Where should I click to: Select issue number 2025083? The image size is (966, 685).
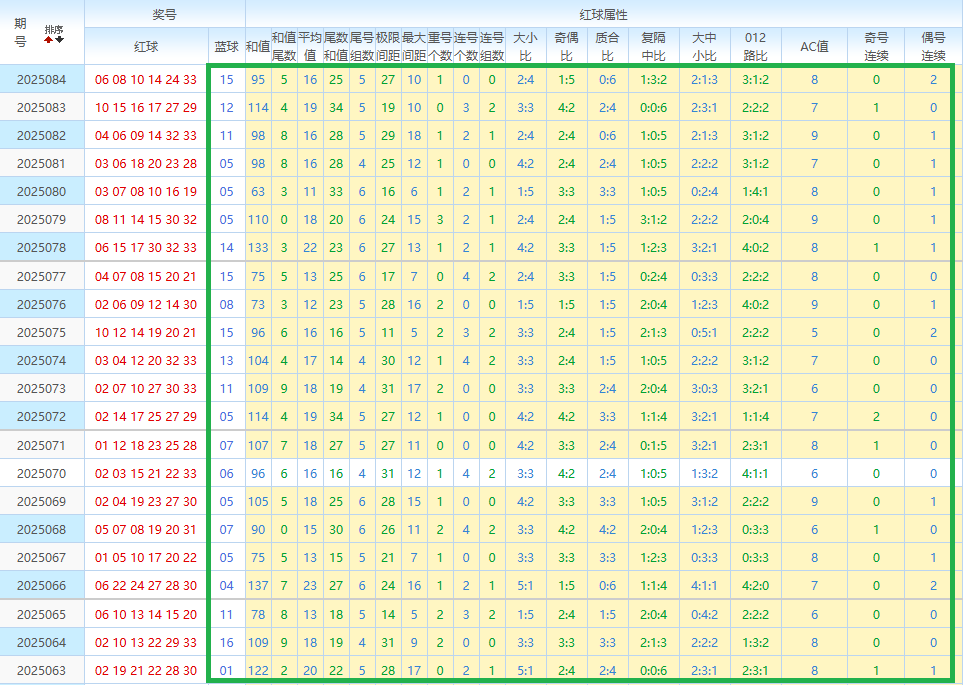click(x=41, y=108)
